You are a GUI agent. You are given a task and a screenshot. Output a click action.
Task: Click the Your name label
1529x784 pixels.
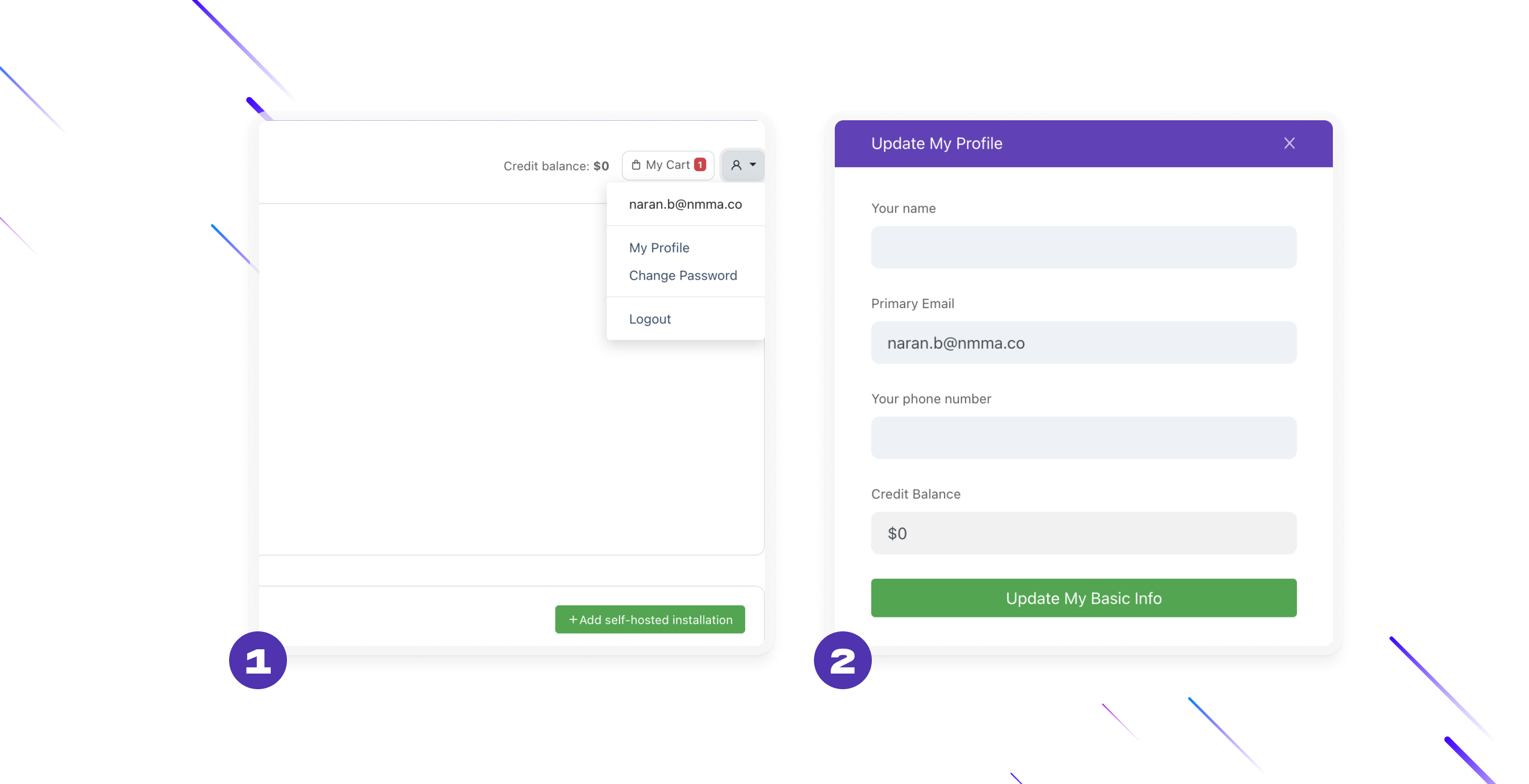(x=903, y=208)
